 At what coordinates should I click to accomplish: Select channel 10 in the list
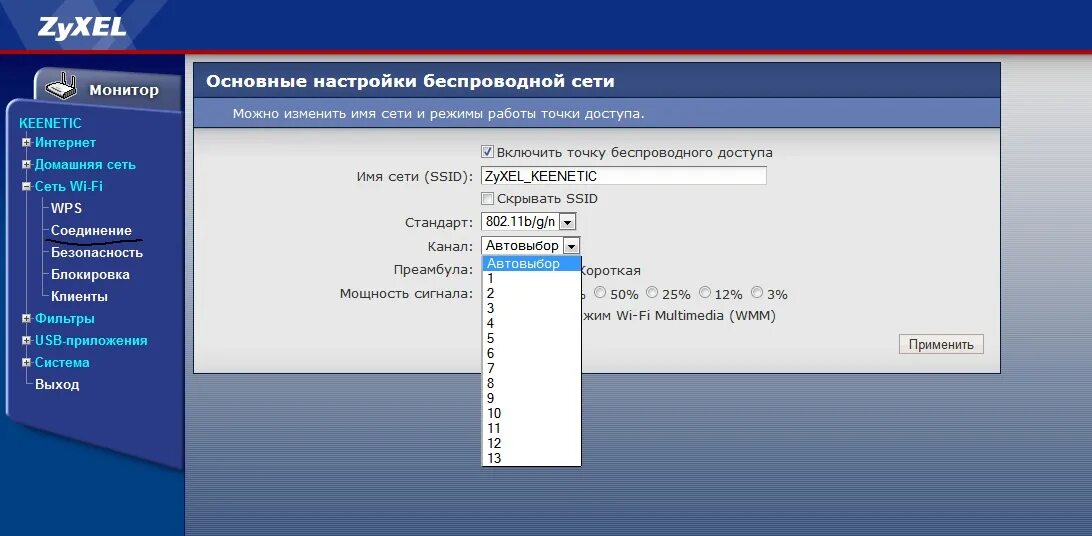[x=531, y=413]
